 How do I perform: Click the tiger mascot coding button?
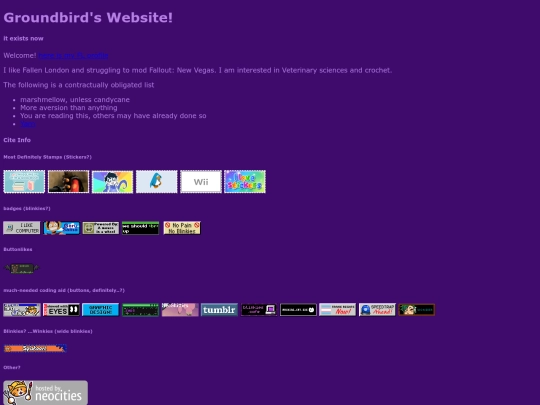[22, 310]
